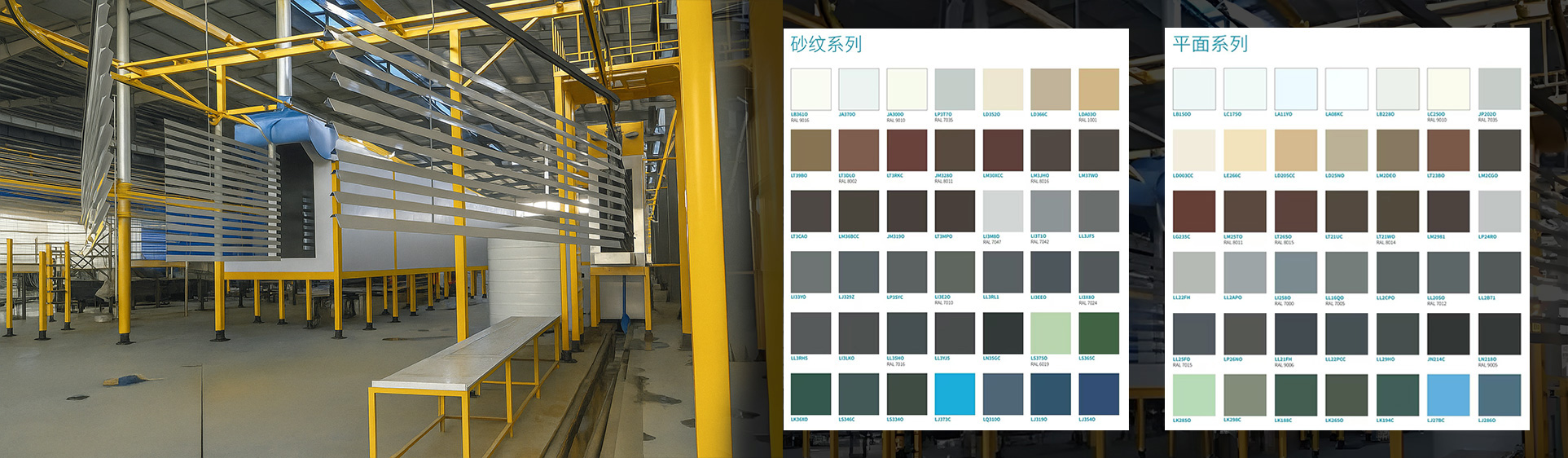Screen dimensions: 1568x458
Task: Click the JP202O RAL 7035 swatch
Action: pos(1500,90)
